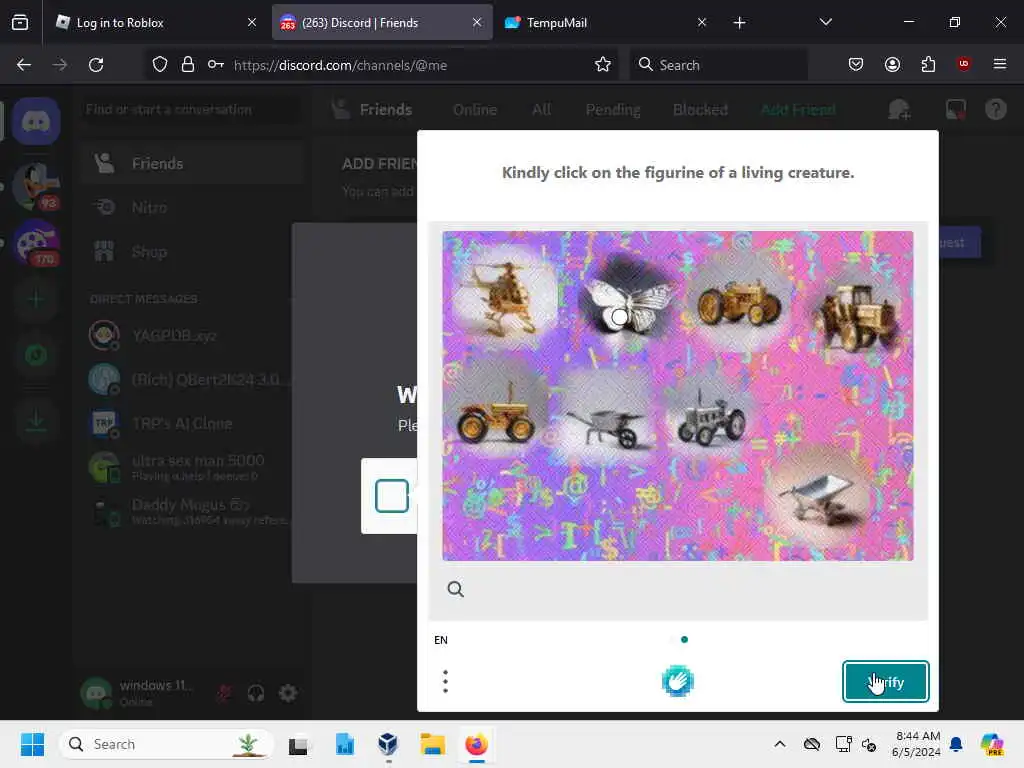The width and height of the screenshot is (1024, 768).
Task: Click the tracking protection shield icon
Action: coord(160,65)
